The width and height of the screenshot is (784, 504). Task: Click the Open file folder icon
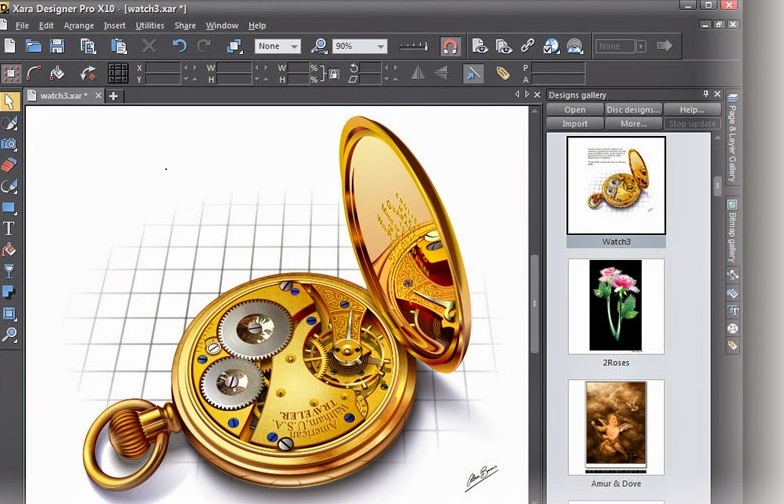point(34,46)
